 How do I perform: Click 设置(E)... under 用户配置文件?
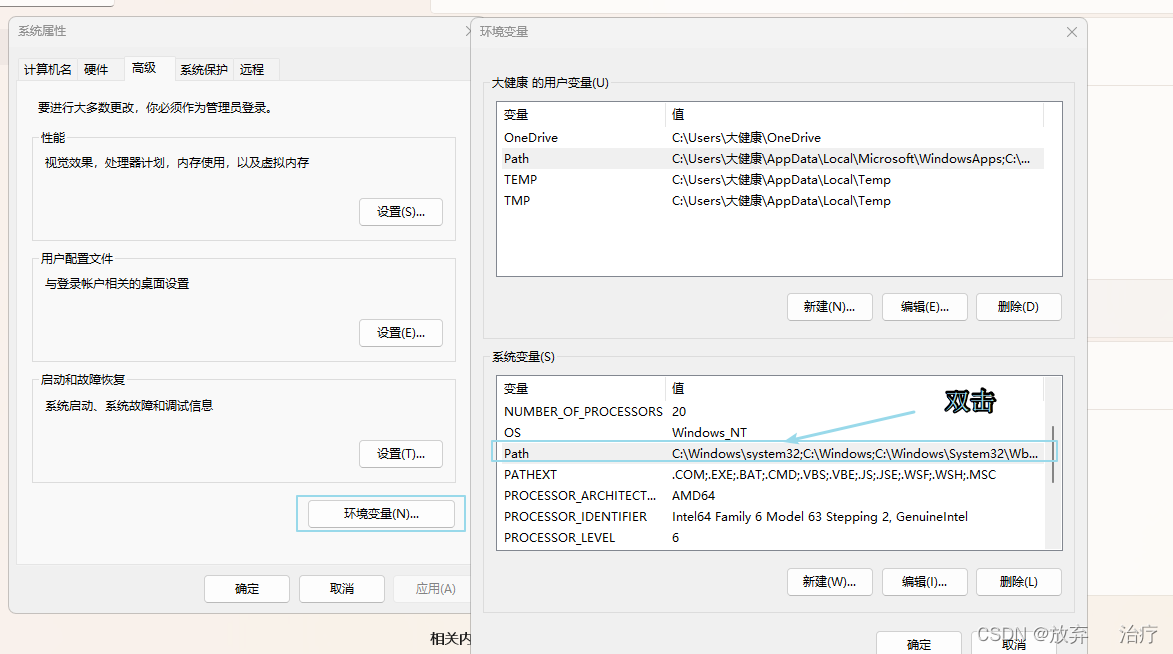[x=401, y=333]
